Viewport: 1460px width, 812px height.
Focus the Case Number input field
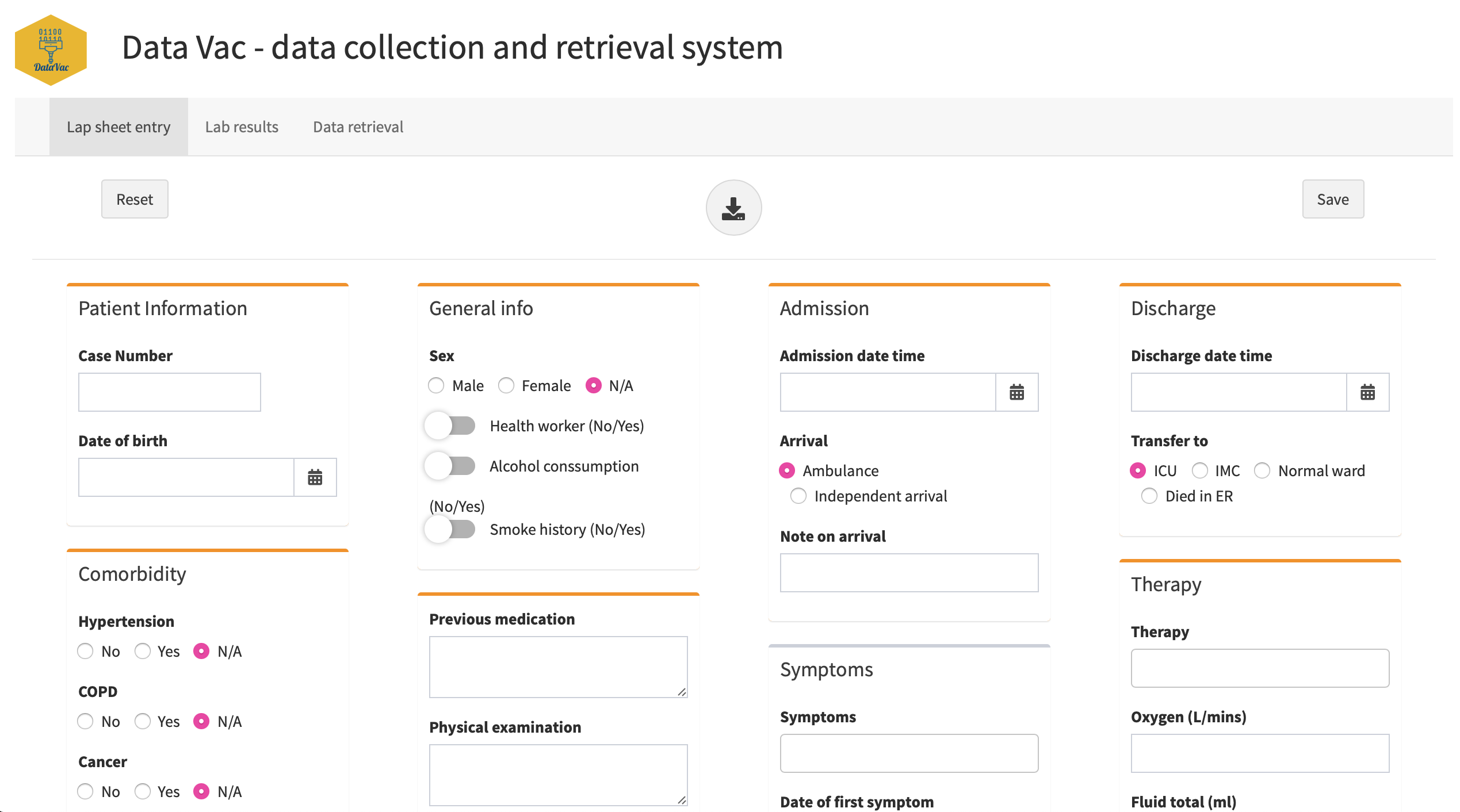169,392
